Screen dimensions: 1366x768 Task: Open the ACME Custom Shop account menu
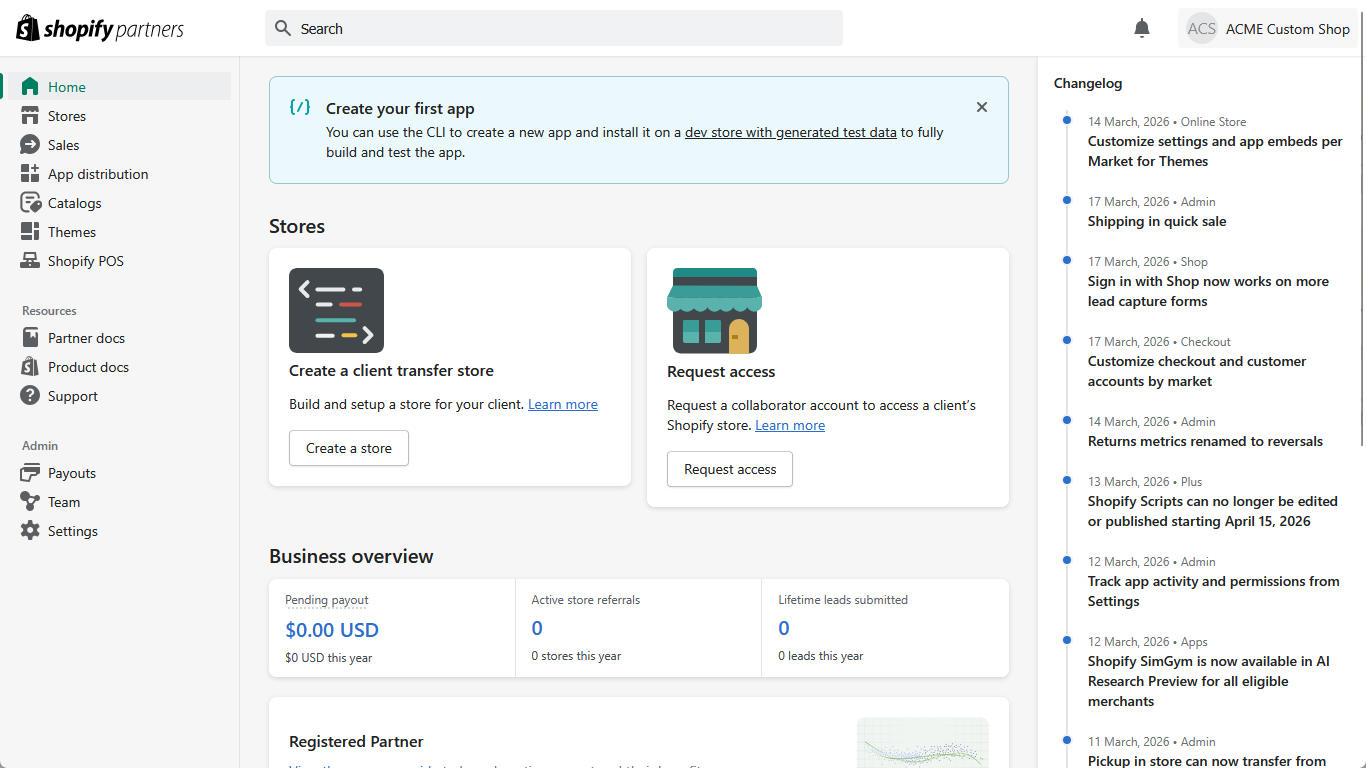(x=1268, y=29)
